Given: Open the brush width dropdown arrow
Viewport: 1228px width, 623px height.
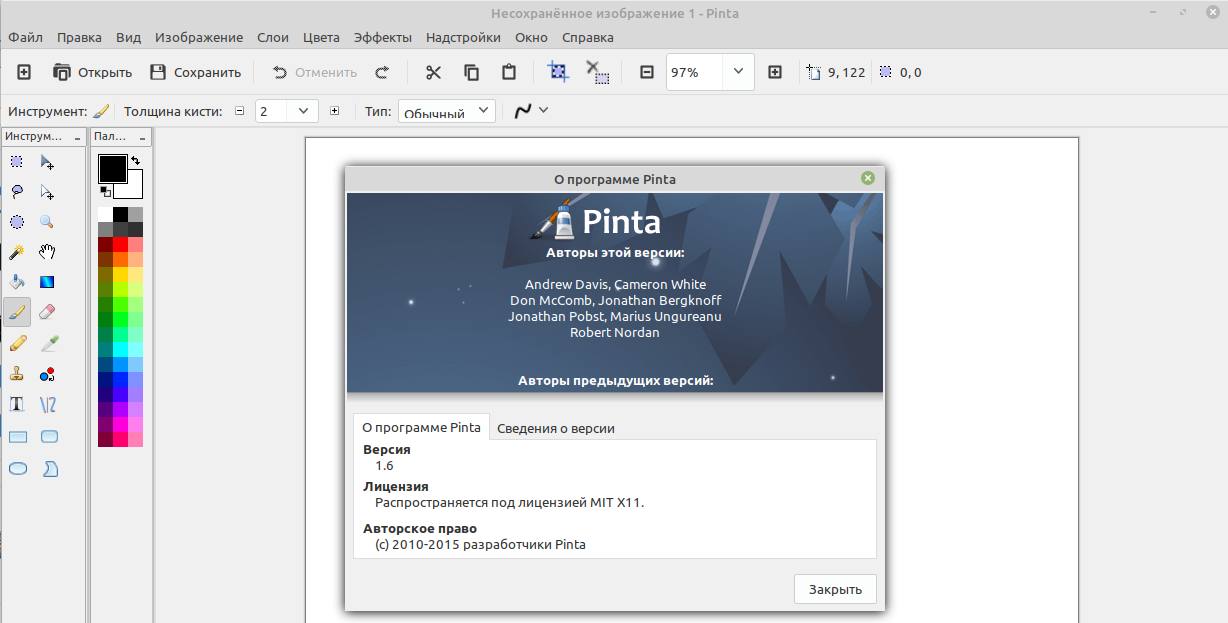Looking at the screenshot, I should coord(304,112).
